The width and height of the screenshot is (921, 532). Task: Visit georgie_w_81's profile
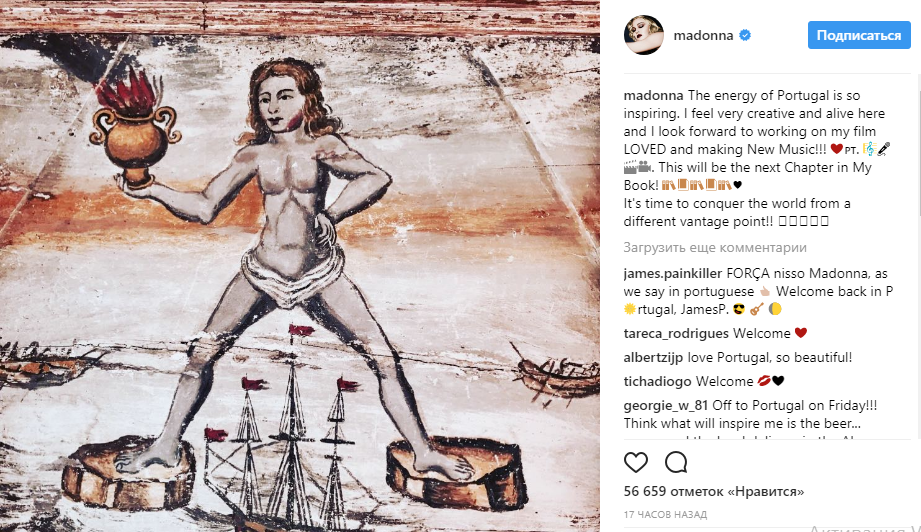[x=665, y=406]
